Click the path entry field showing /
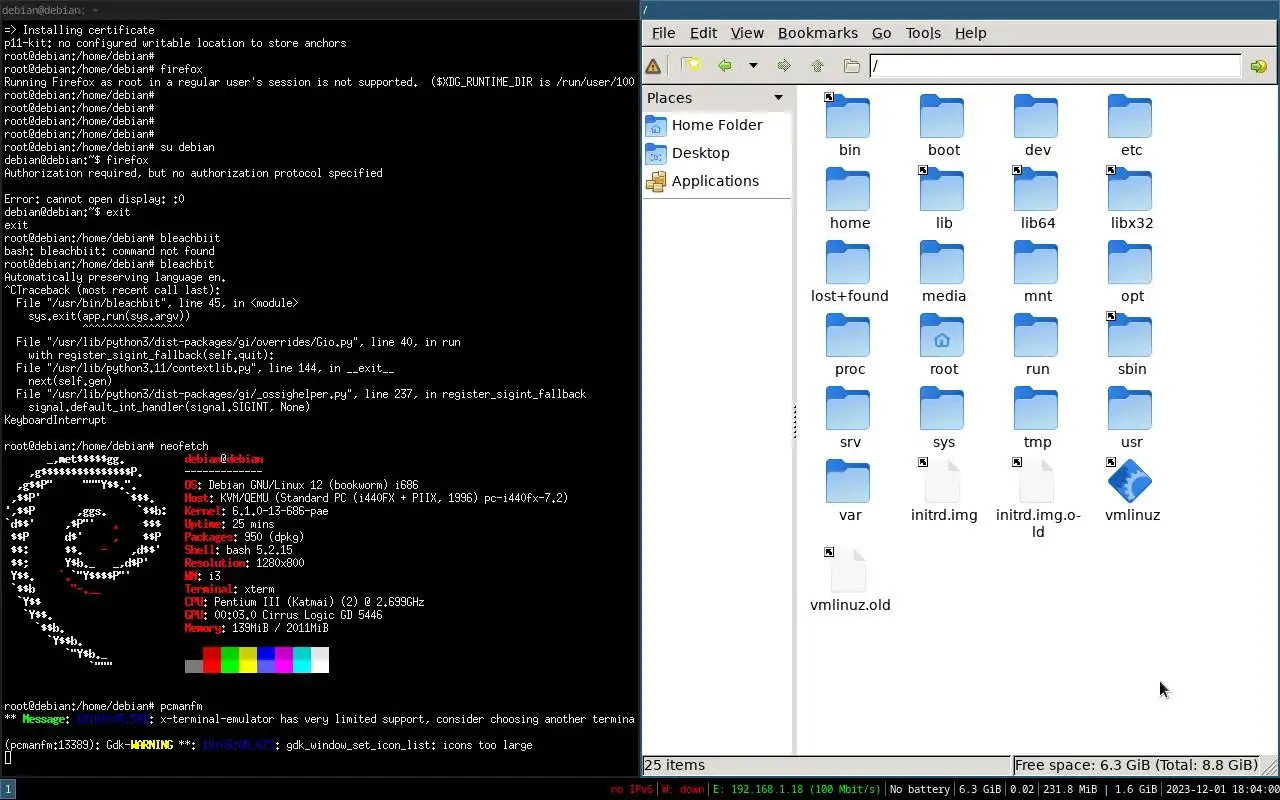 pos(1055,66)
